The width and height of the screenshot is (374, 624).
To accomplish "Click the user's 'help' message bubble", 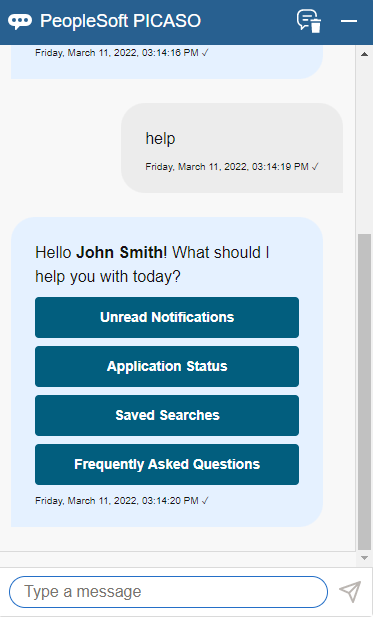I will 232,148.
